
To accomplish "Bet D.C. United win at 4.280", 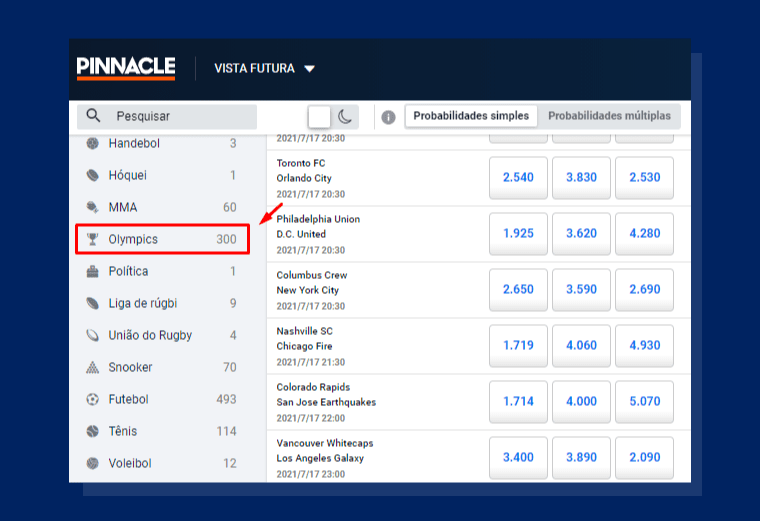I will pos(644,234).
